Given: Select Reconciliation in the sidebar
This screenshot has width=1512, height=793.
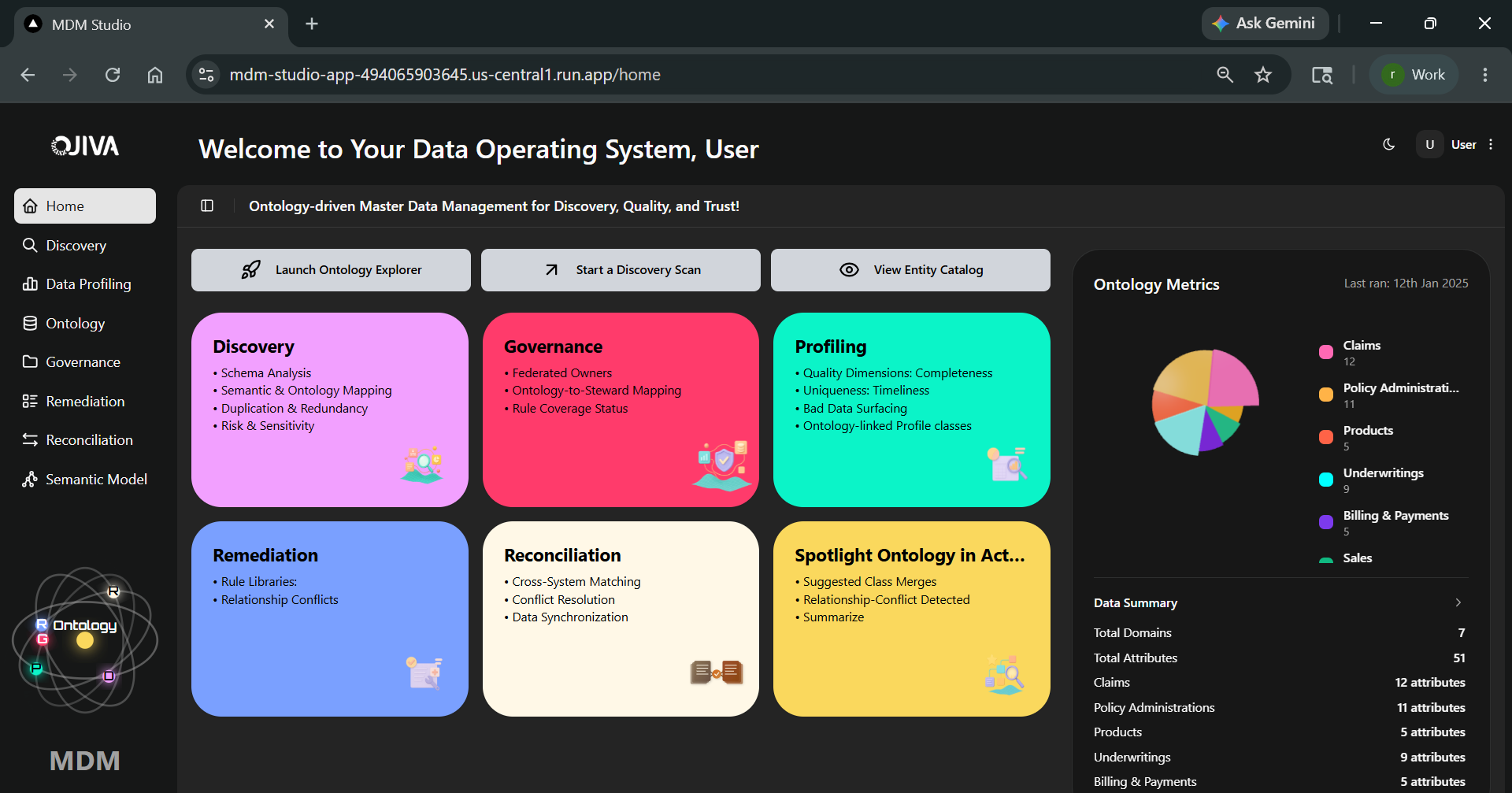Looking at the screenshot, I should (85, 439).
